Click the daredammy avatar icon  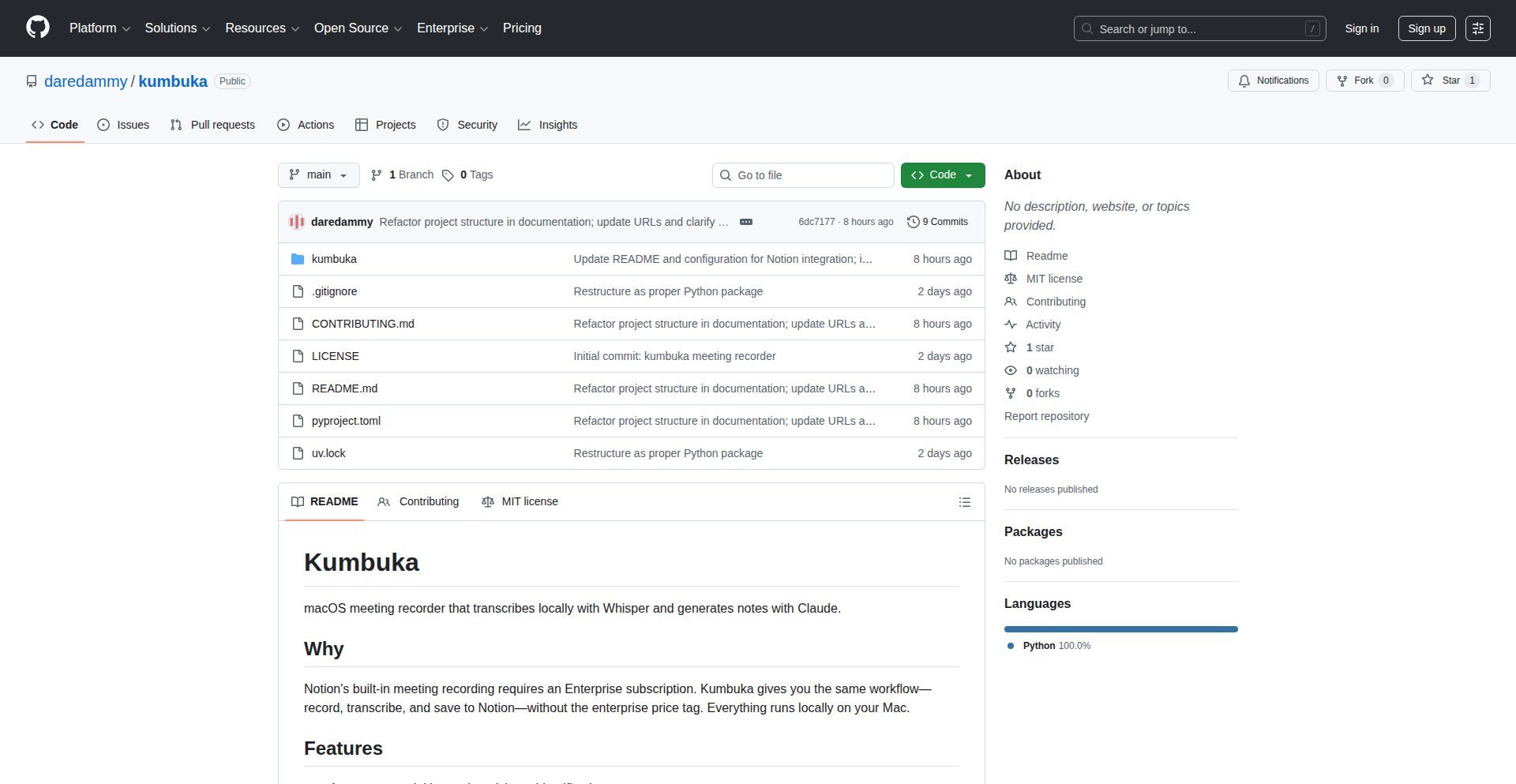click(x=297, y=222)
